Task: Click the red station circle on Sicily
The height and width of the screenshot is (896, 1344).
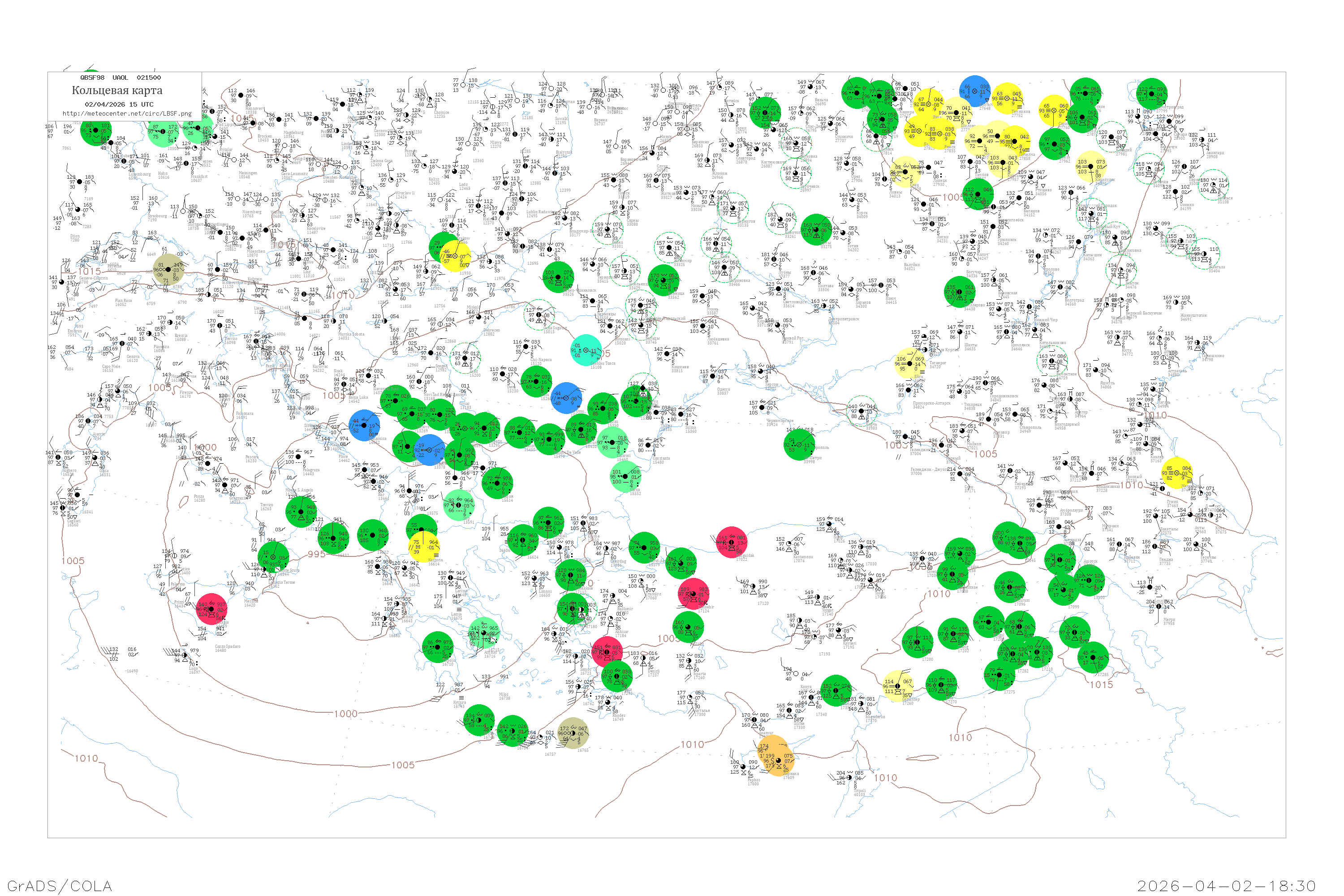Action: [x=211, y=608]
